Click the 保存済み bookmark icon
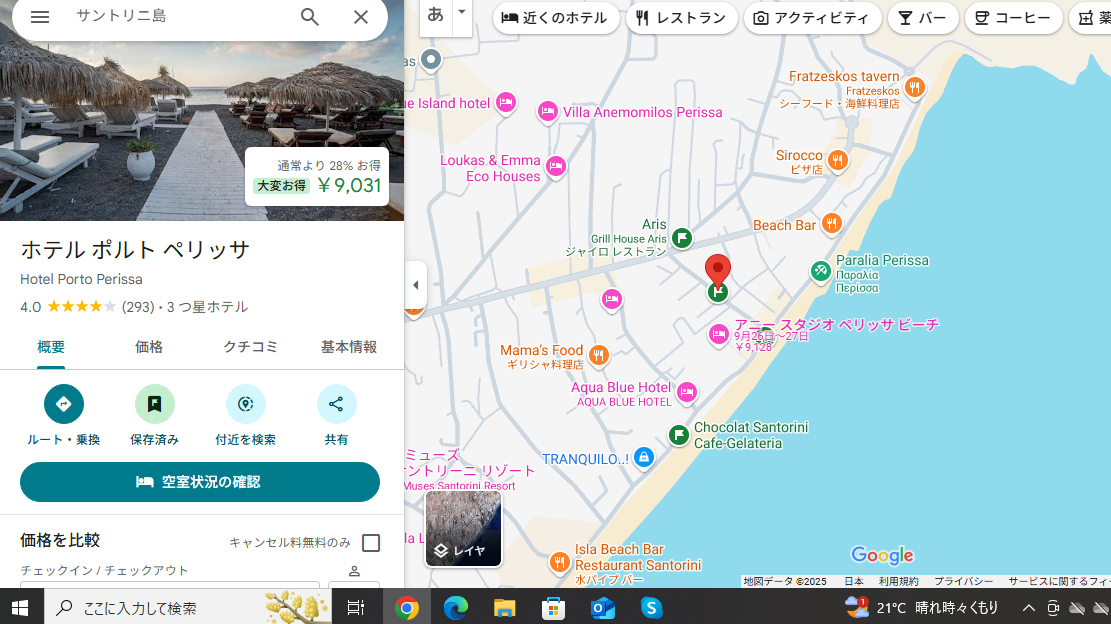Viewport: 1111px width, 624px height. click(155, 404)
